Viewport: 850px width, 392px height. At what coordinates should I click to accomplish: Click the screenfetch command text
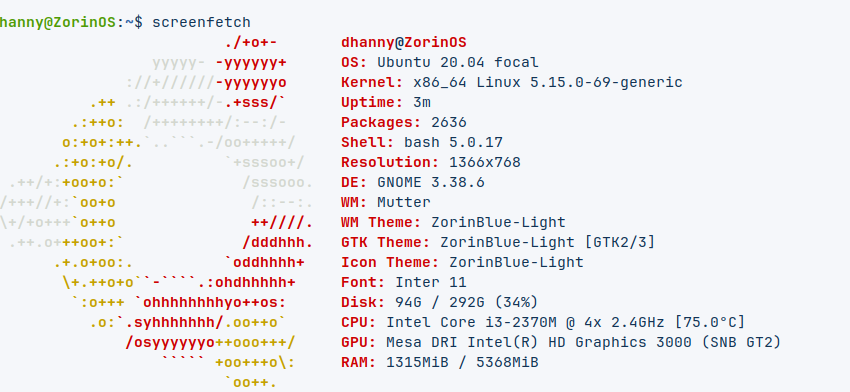[x=201, y=23]
